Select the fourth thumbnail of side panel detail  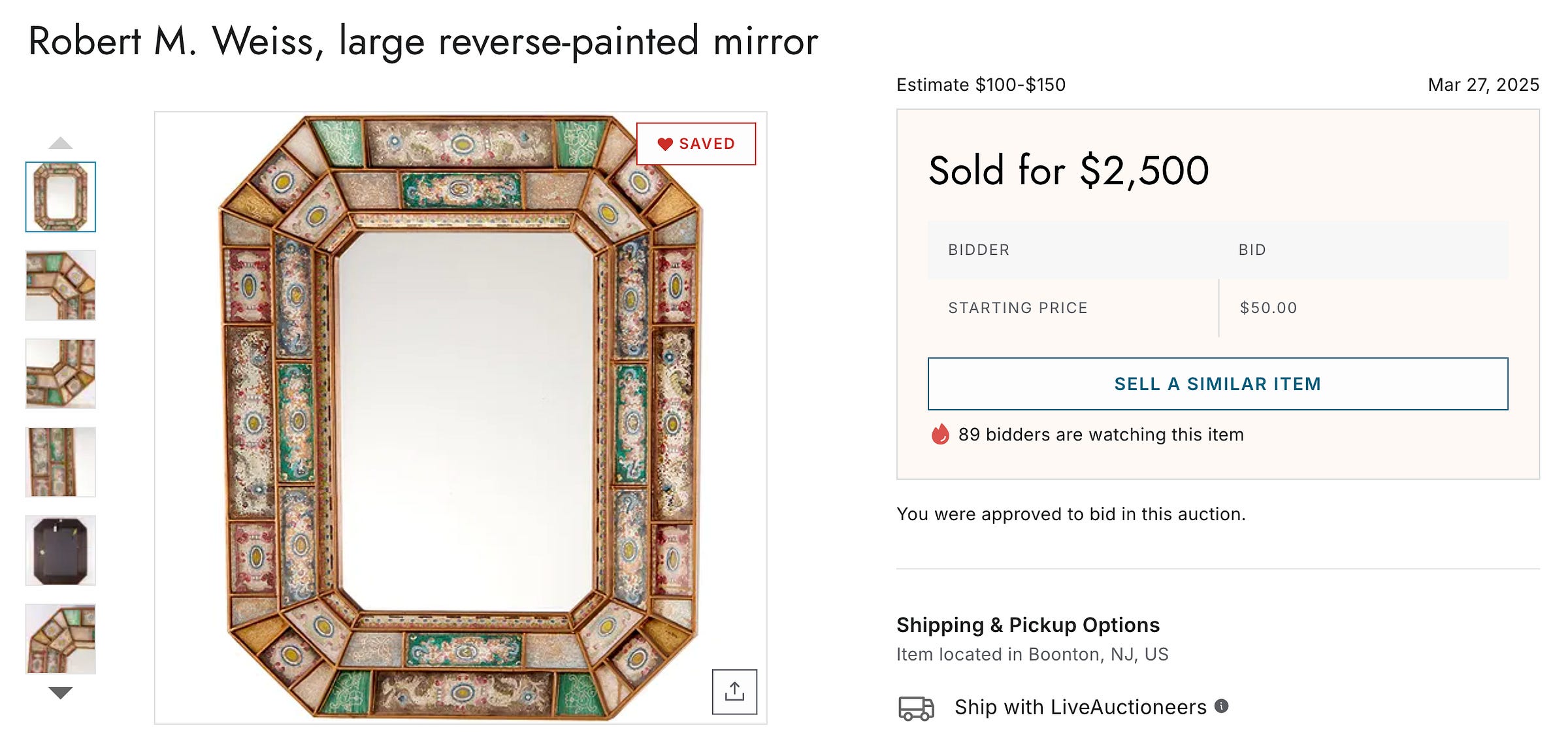click(x=61, y=461)
